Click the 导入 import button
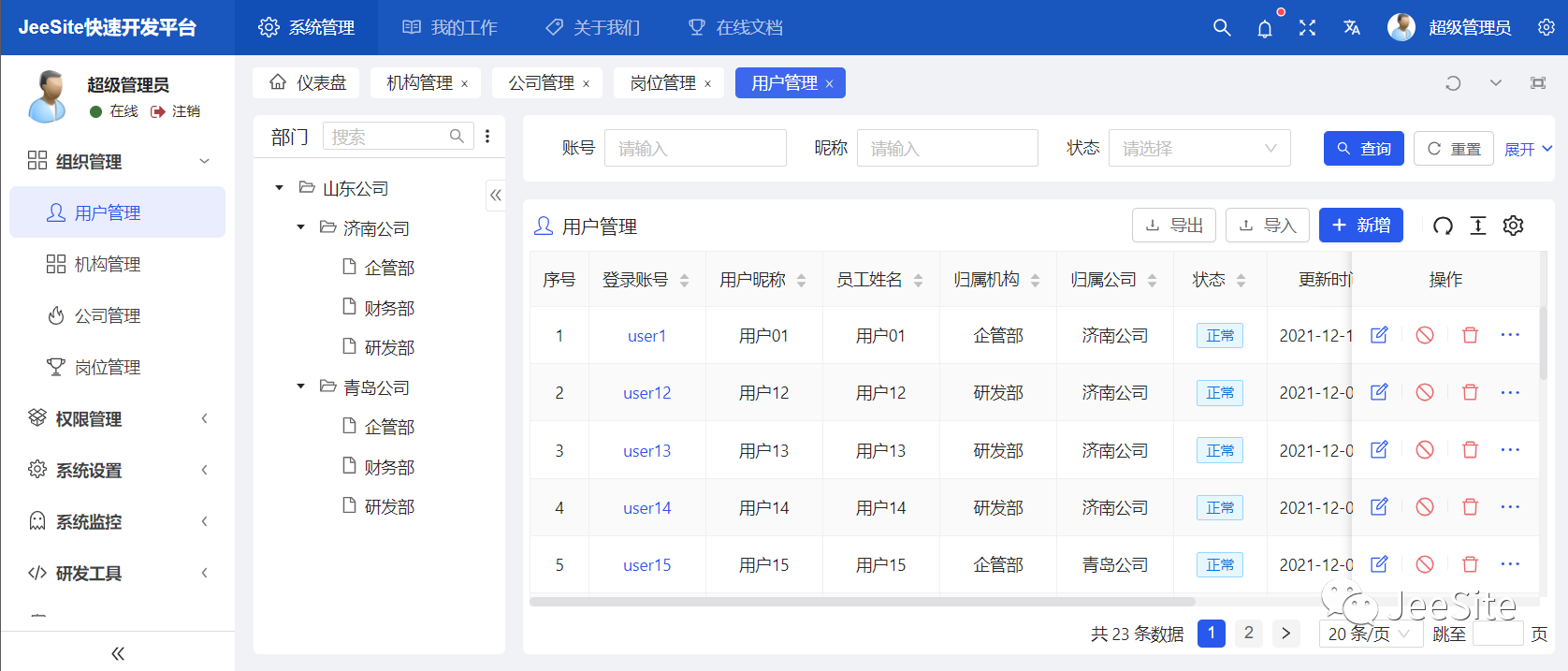 click(1268, 225)
